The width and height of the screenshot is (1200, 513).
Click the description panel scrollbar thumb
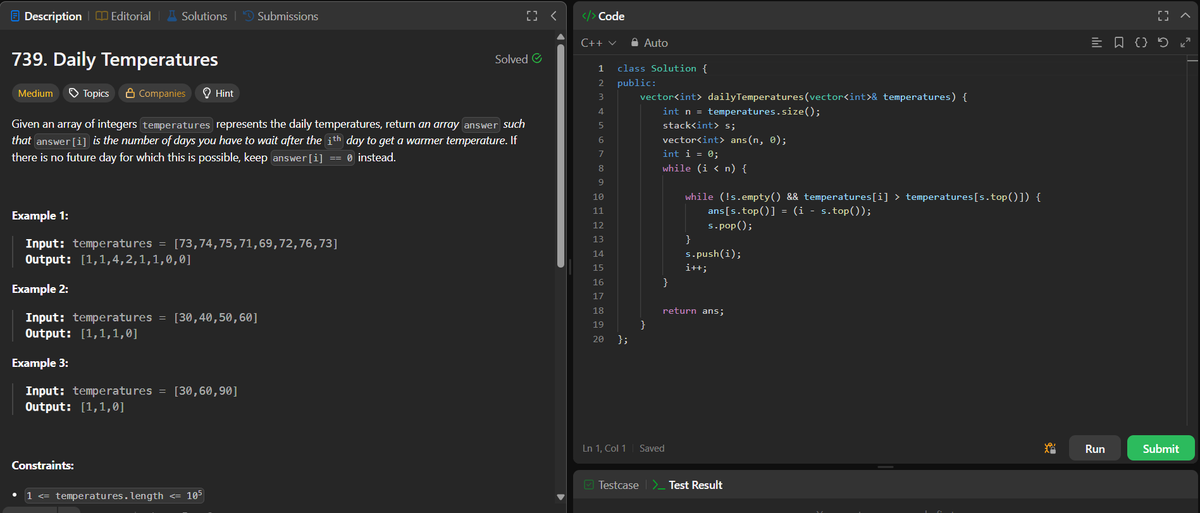563,158
